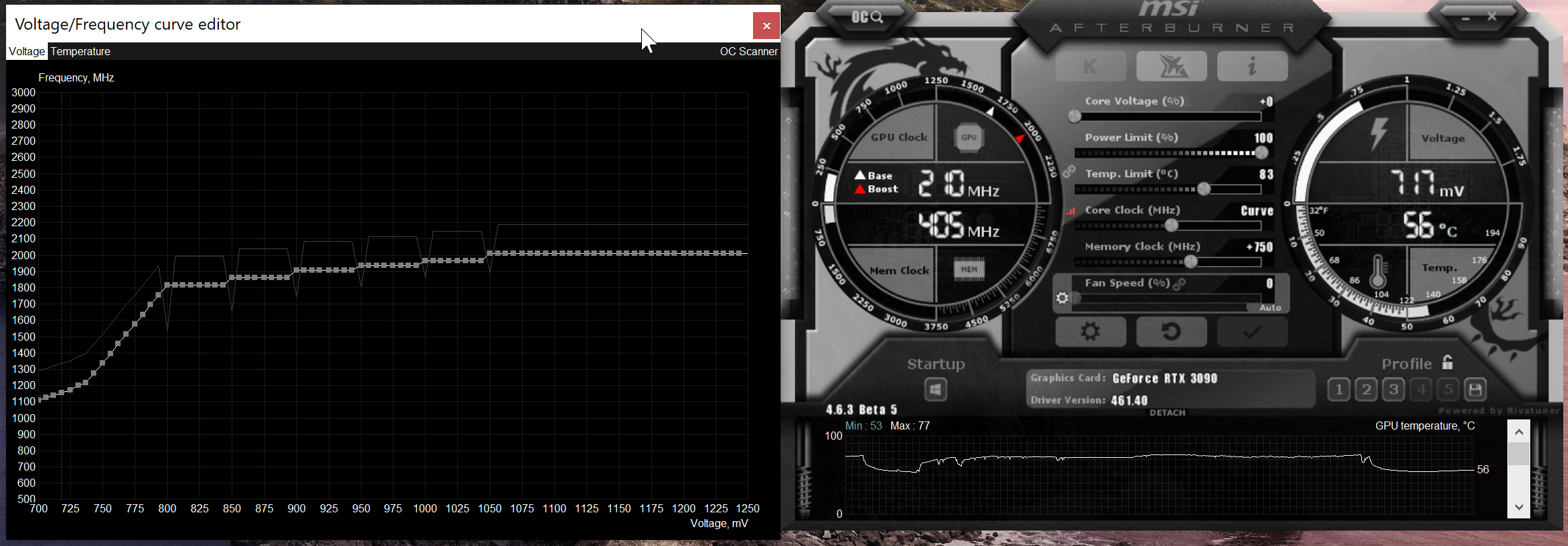This screenshot has height=546, width=1568.
Task: Select curve point at 700 mV
Action: click(39, 399)
